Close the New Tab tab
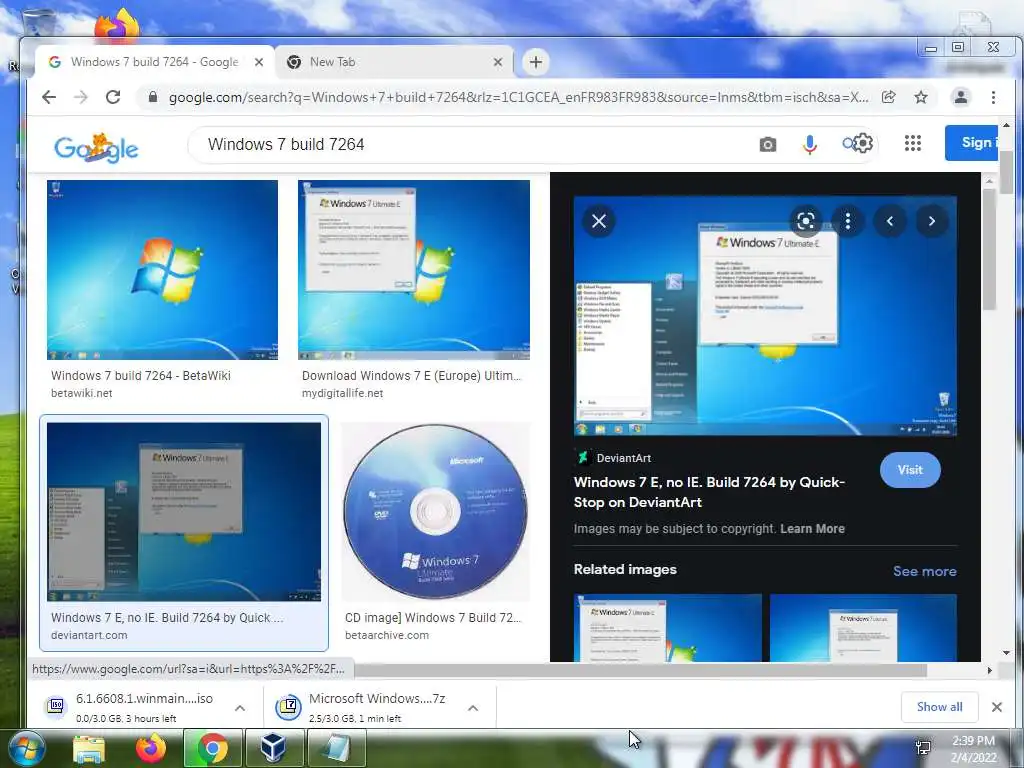The image size is (1024, 768). coord(498,62)
